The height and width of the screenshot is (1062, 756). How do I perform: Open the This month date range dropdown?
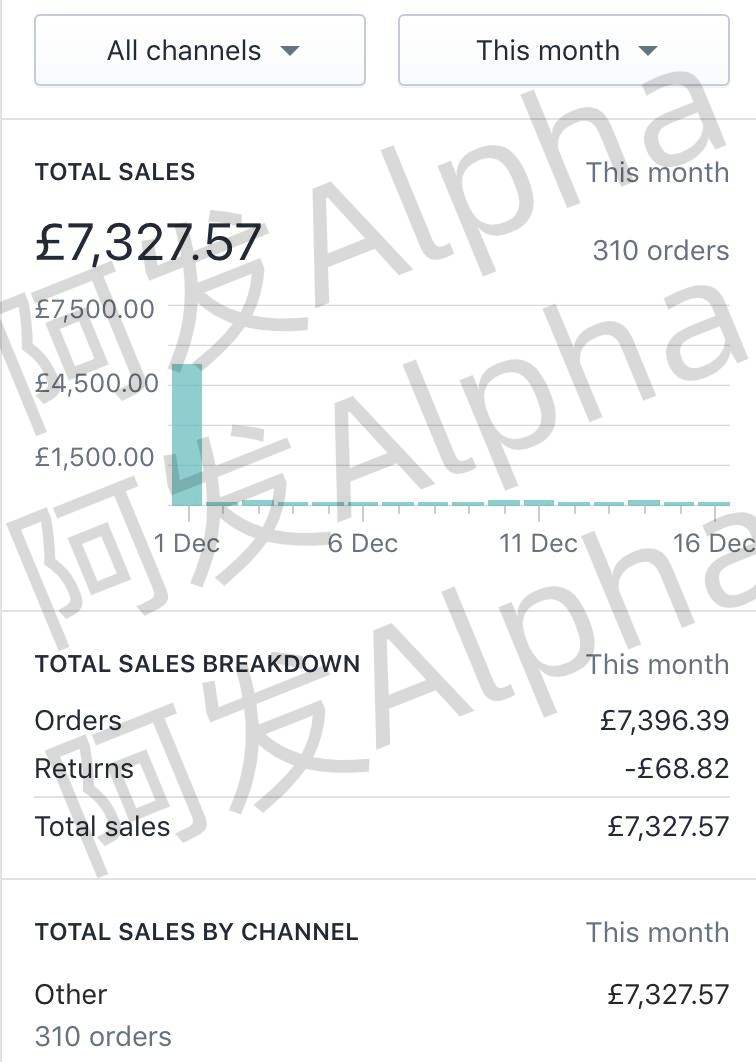pyautogui.click(x=564, y=50)
